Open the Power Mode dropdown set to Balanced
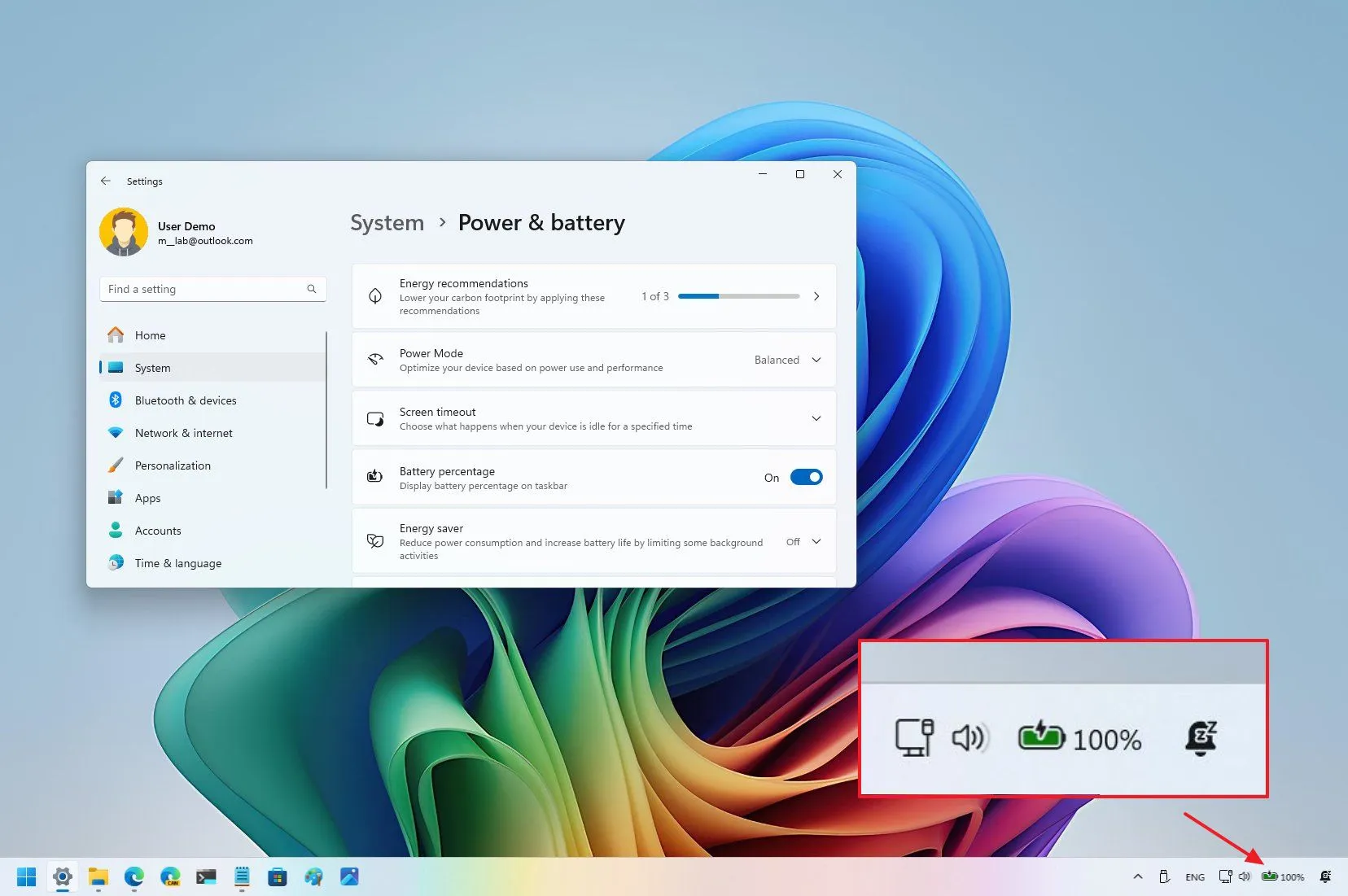Viewport: 1348px width, 896px height. [x=816, y=359]
